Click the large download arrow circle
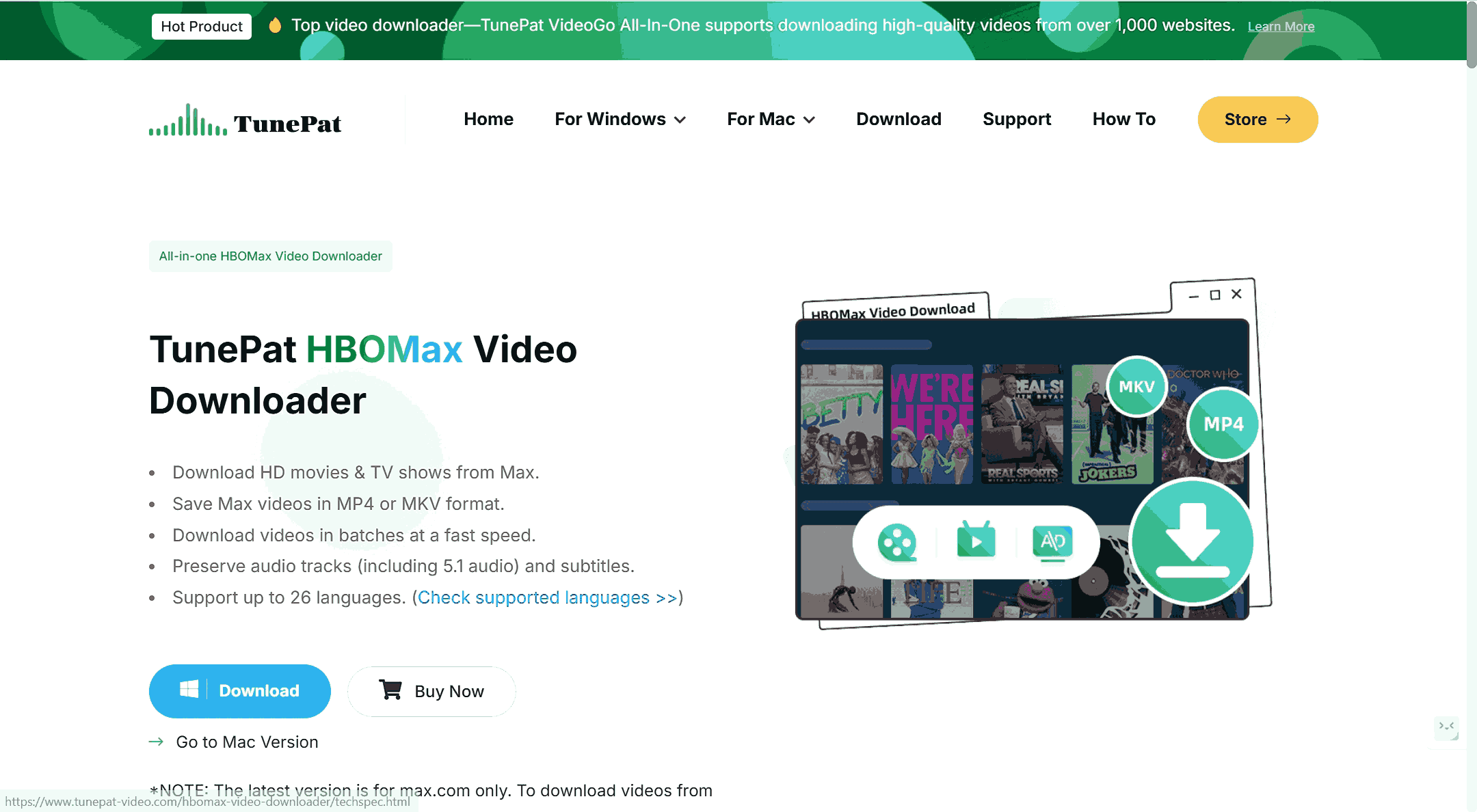This screenshot has height=812, width=1477. tap(1193, 541)
